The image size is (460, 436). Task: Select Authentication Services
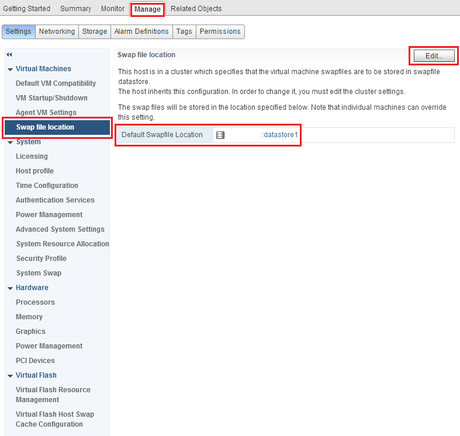(55, 200)
